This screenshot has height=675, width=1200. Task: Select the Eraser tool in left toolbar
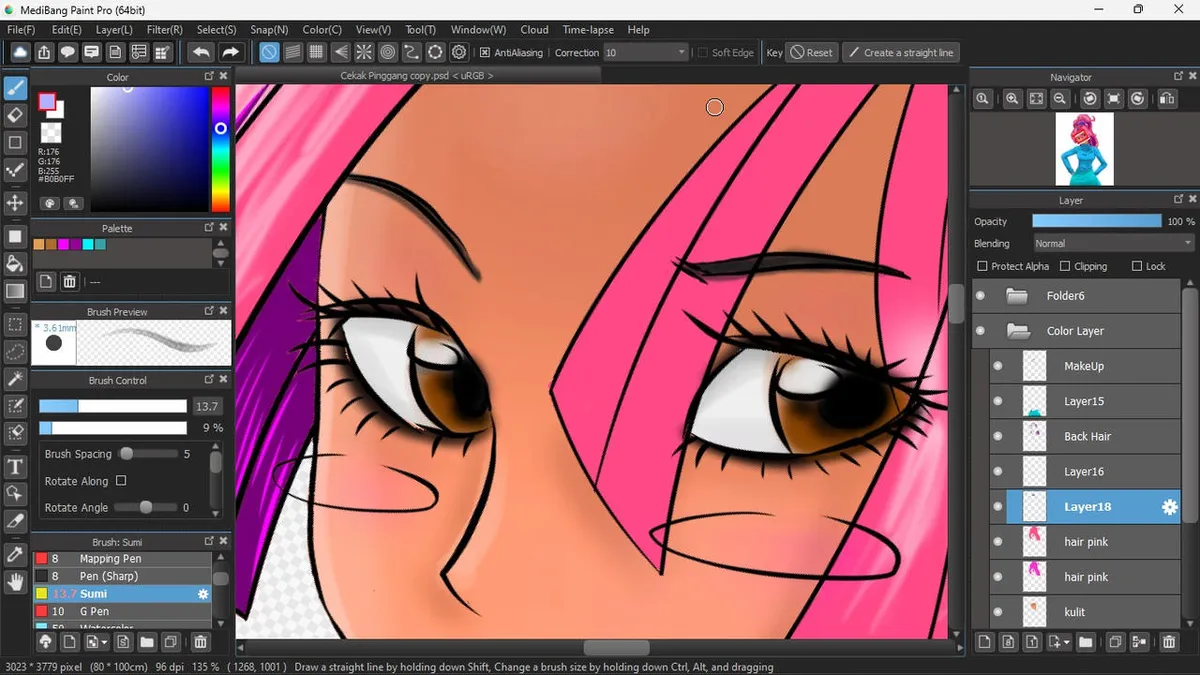[15, 115]
